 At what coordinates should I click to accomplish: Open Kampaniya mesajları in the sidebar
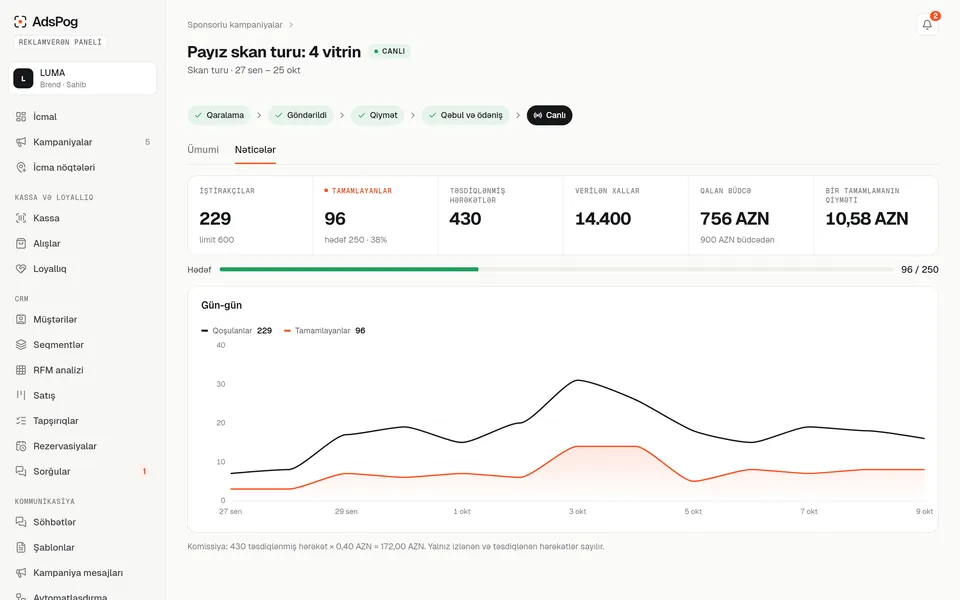tap(83, 573)
